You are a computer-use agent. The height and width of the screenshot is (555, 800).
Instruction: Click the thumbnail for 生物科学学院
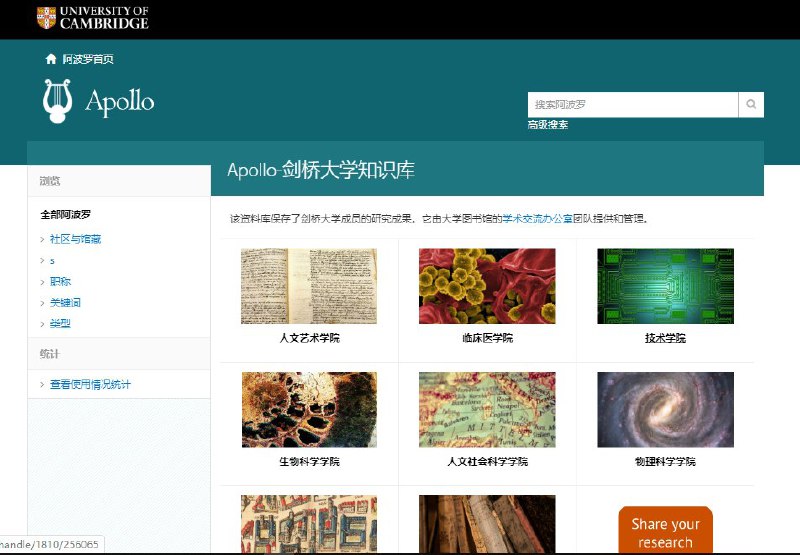click(x=309, y=410)
